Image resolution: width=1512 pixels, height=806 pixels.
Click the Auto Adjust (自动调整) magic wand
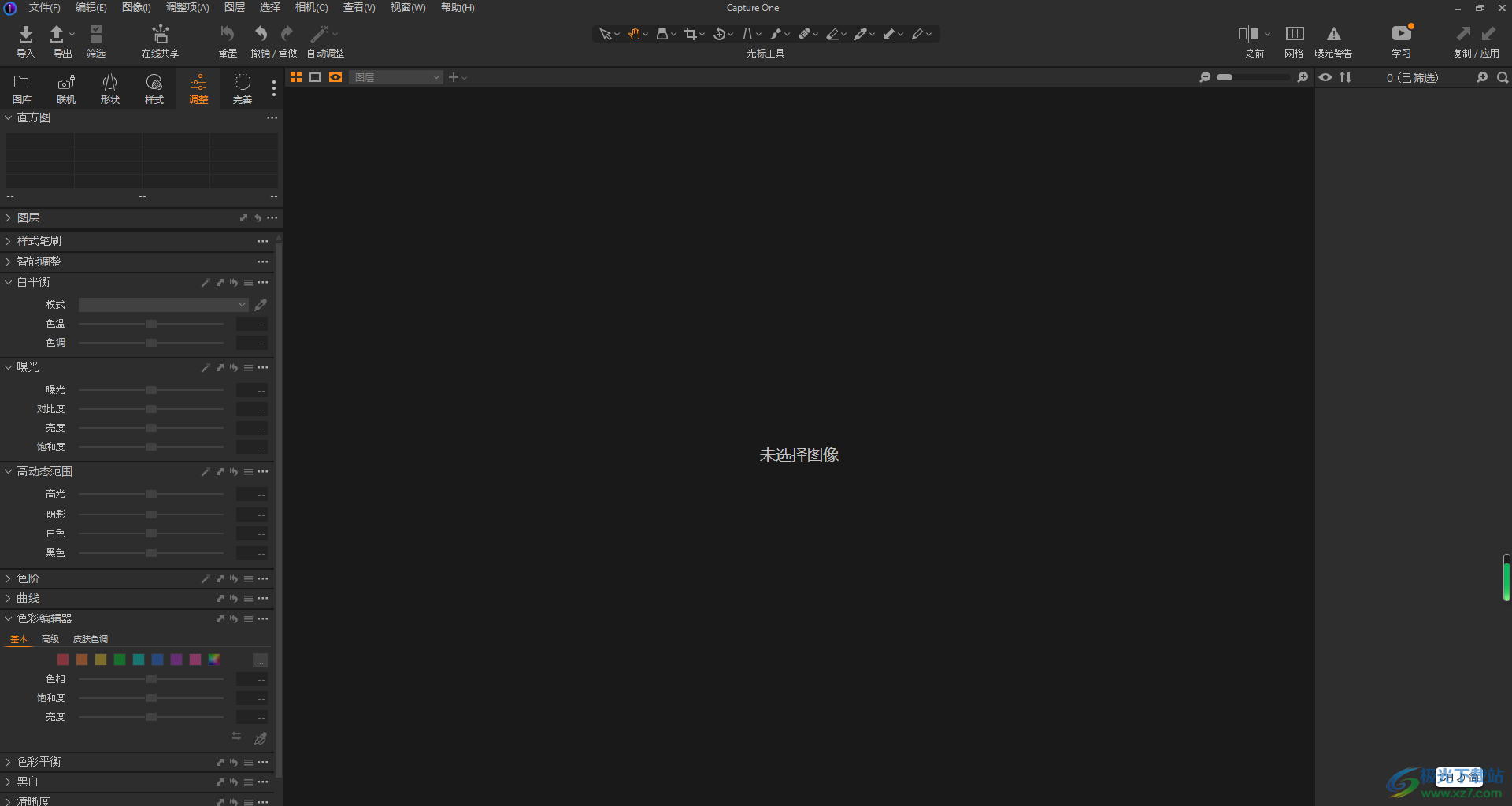pyautogui.click(x=320, y=34)
